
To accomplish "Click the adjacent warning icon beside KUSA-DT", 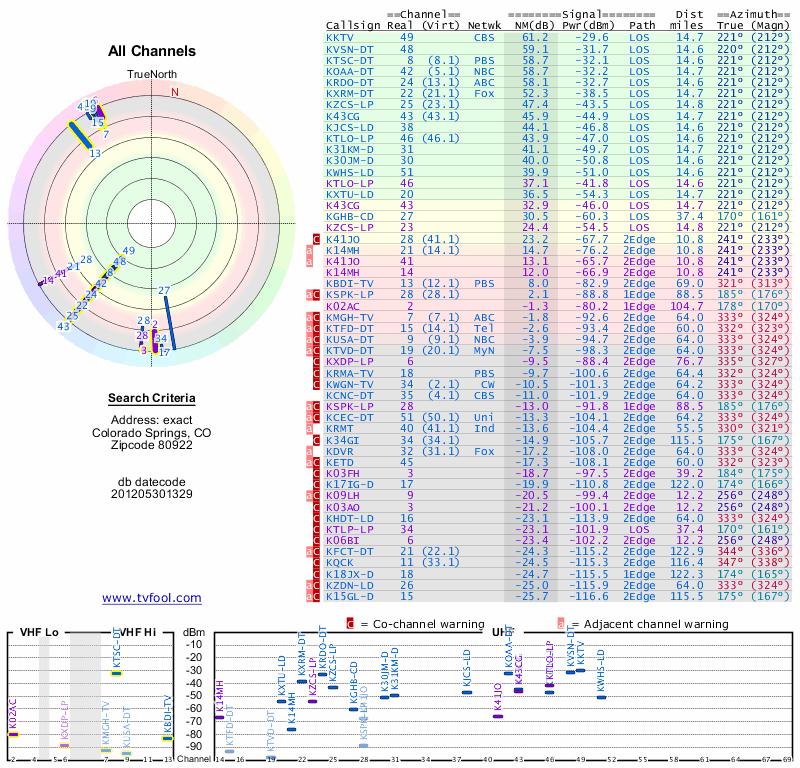I will pos(310,339).
